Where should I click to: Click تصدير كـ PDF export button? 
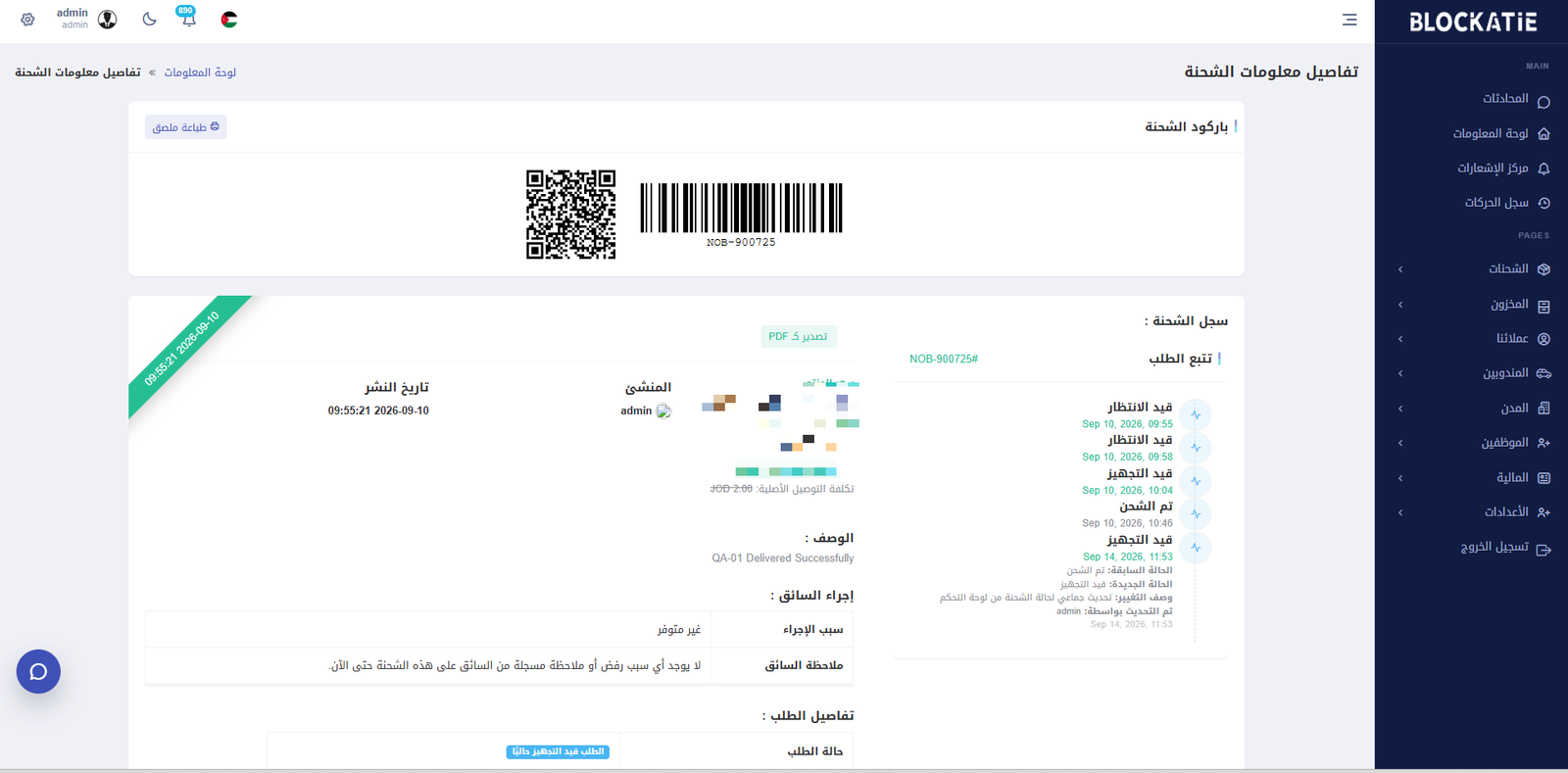pyautogui.click(x=798, y=336)
